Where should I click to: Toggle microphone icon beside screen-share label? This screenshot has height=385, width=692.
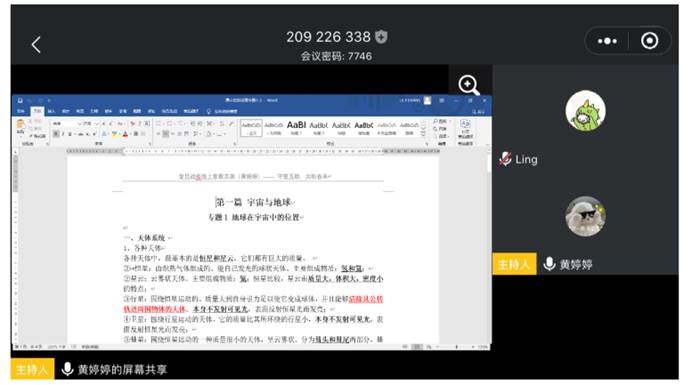tap(67, 369)
